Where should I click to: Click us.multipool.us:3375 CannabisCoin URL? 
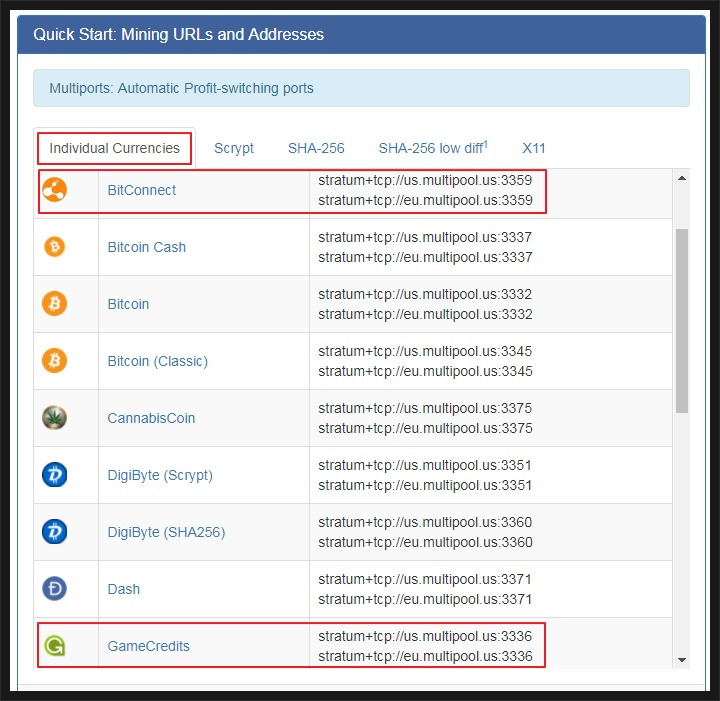point(425,408)
